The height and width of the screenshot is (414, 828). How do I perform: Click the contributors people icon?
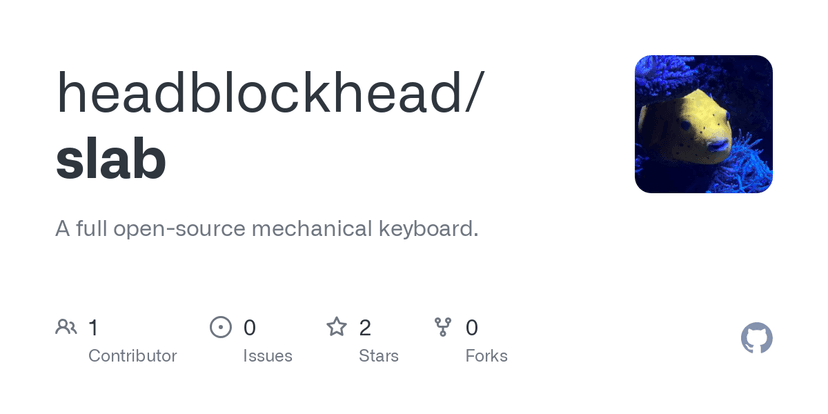(67, 327)
